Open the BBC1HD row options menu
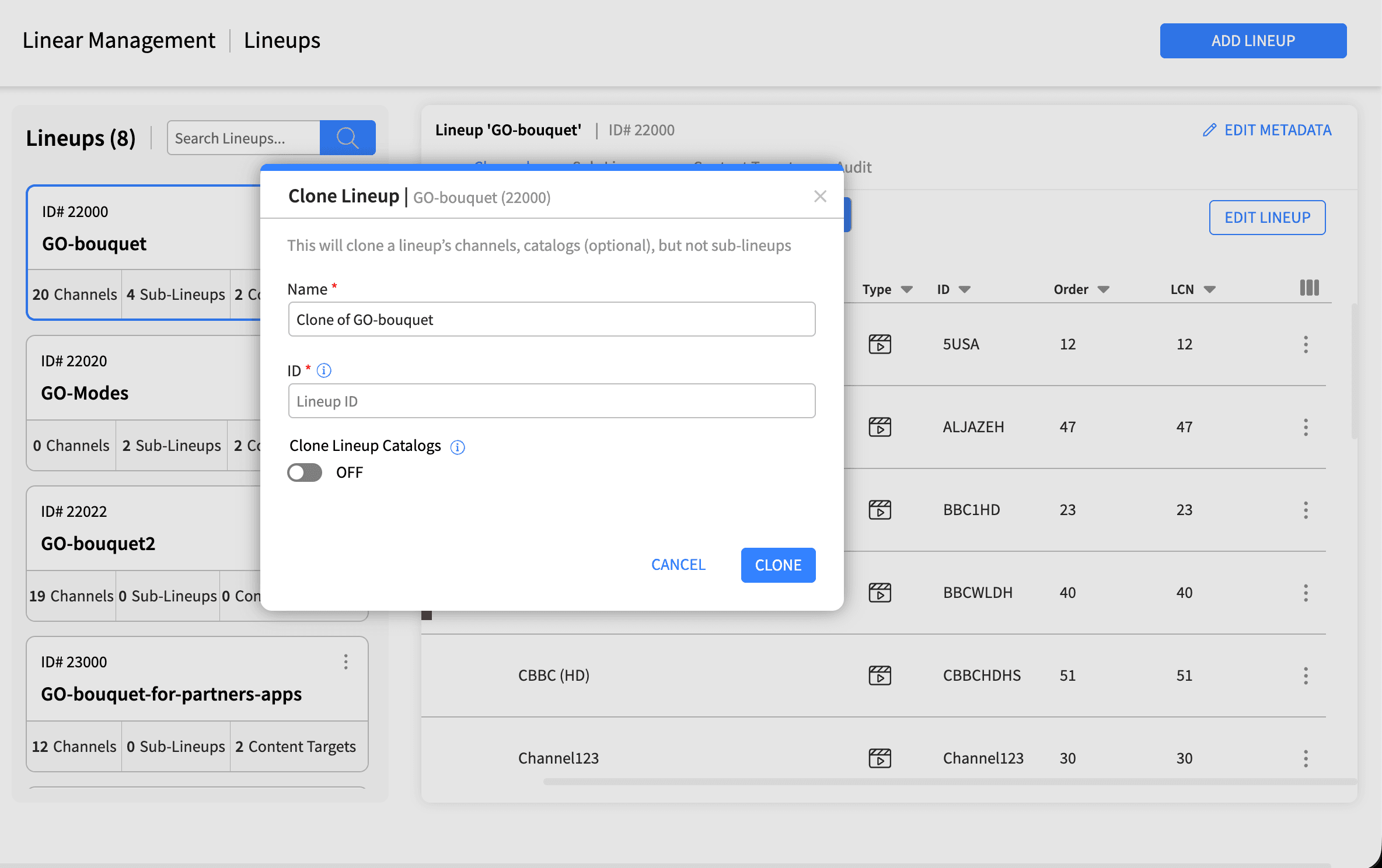1382x868 pixels. pyautogui.click(x=1306, y=510)
